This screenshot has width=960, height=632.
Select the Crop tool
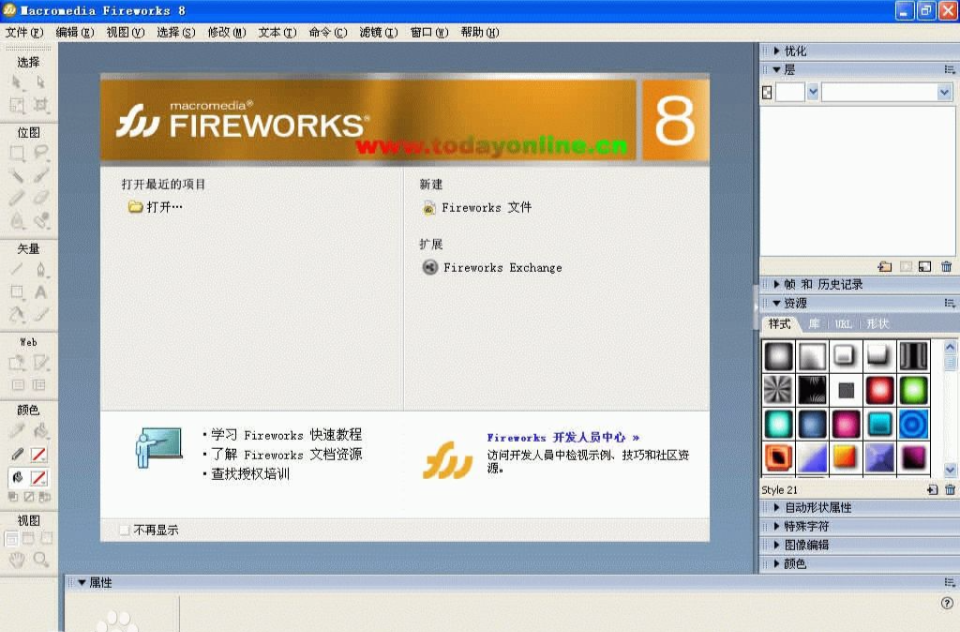pyautogui.click(x=41, y=105)
